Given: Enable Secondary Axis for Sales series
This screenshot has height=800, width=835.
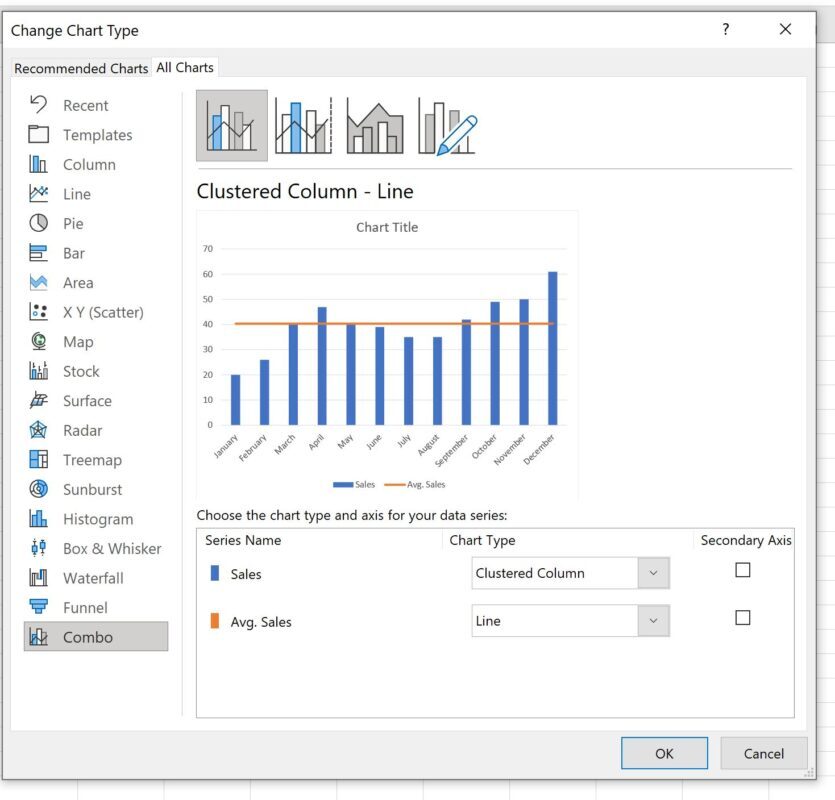Looking at the screenshot, I should point(742,570).
